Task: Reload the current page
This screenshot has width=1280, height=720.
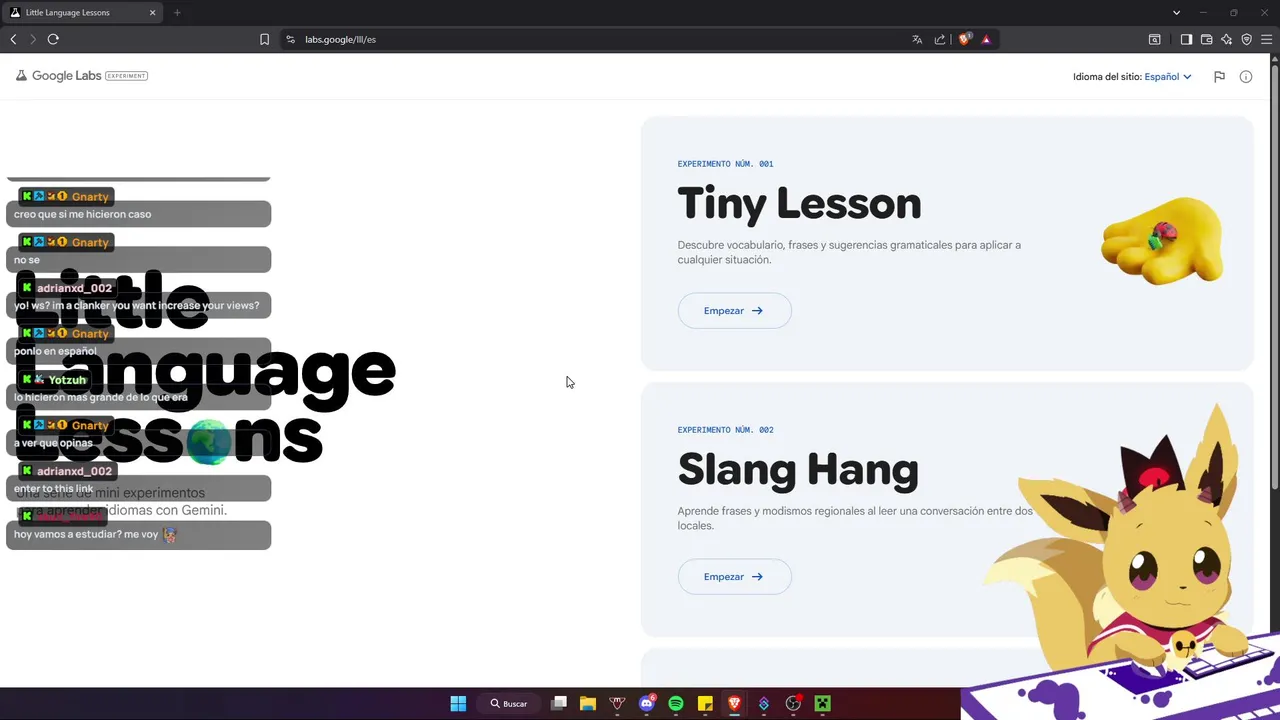Action: pyautogui.click(x=53, y=39)
